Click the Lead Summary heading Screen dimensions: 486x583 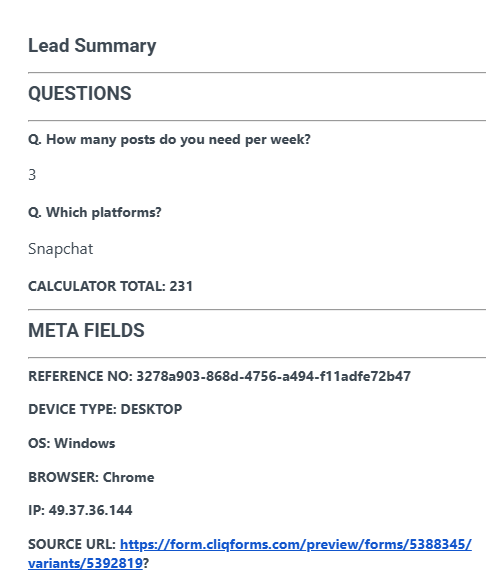point(92,46)
